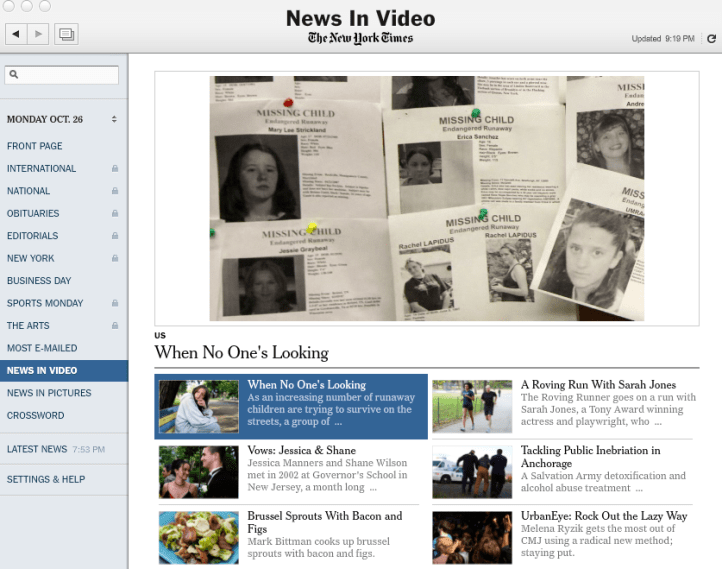This screenshot has width=722, height=569.
Task: Select News In Video in sidebar
Action: [64, 371]
